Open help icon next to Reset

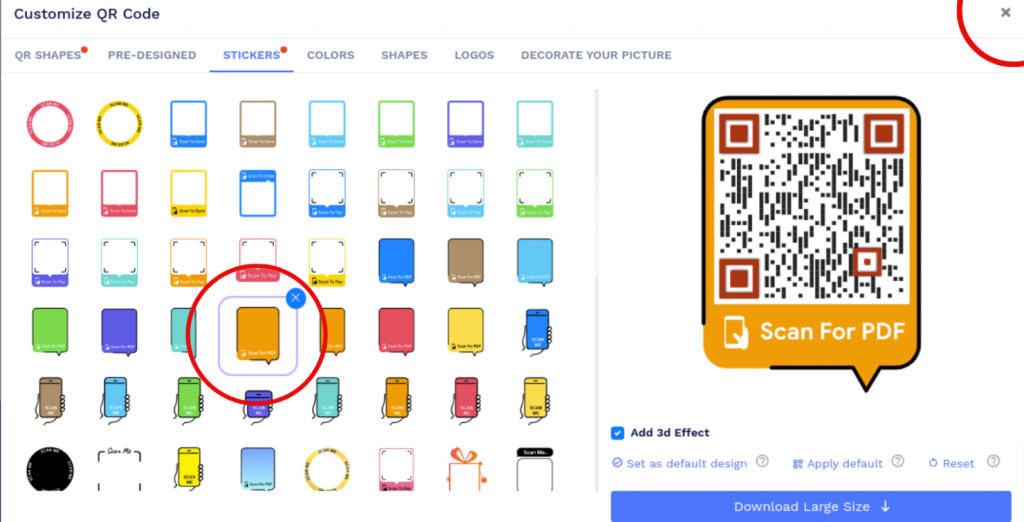pos(993,461)
